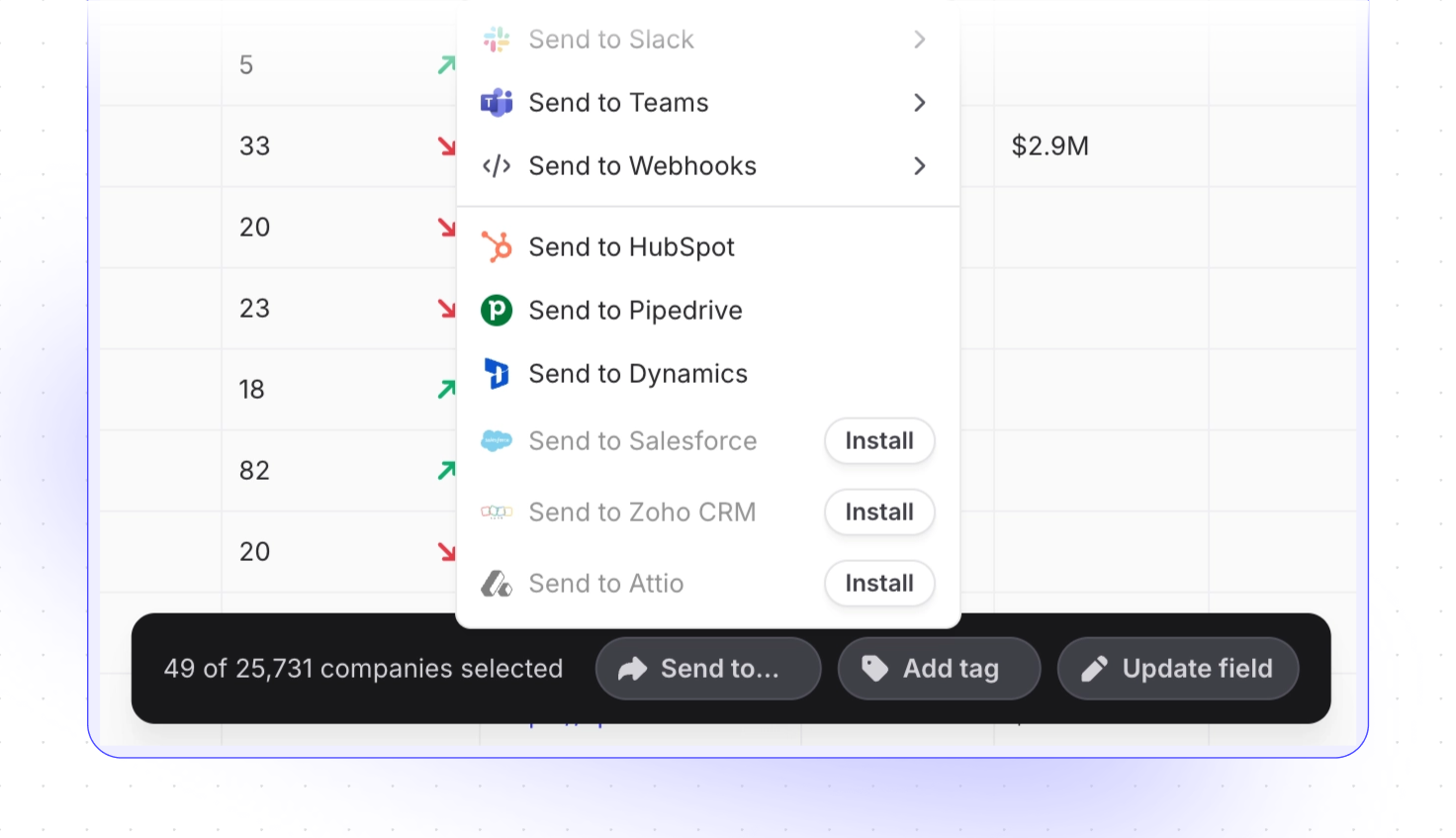The image size is (1456, 838).
Task: Expand the Send to Teams submenu chevron
Action: tap(920, 103)
